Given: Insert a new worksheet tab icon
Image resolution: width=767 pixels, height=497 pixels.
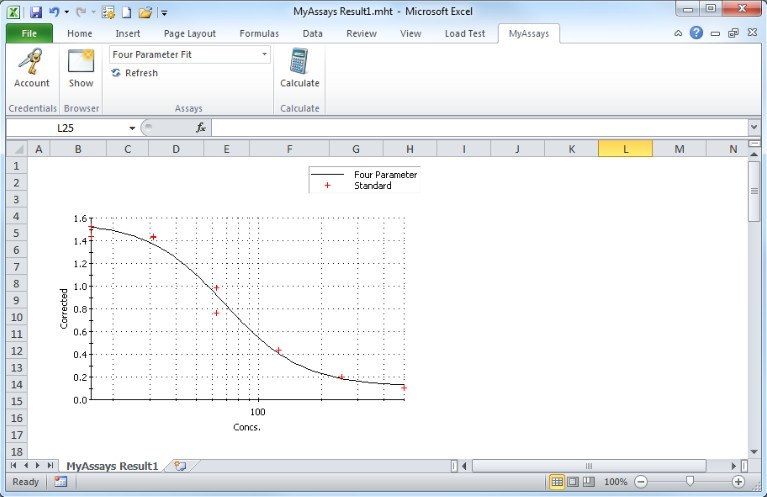Looking at the screenshot, I should click(x=180, y=466).
